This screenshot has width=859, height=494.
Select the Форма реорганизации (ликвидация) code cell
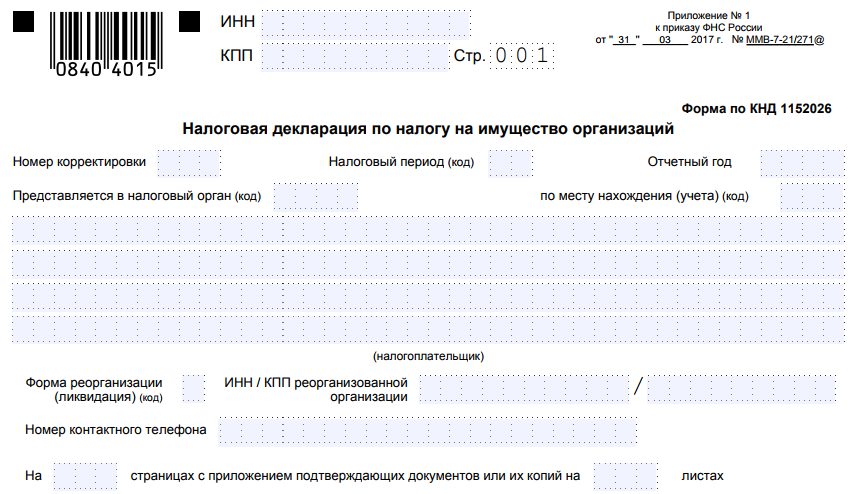[193, 389]
